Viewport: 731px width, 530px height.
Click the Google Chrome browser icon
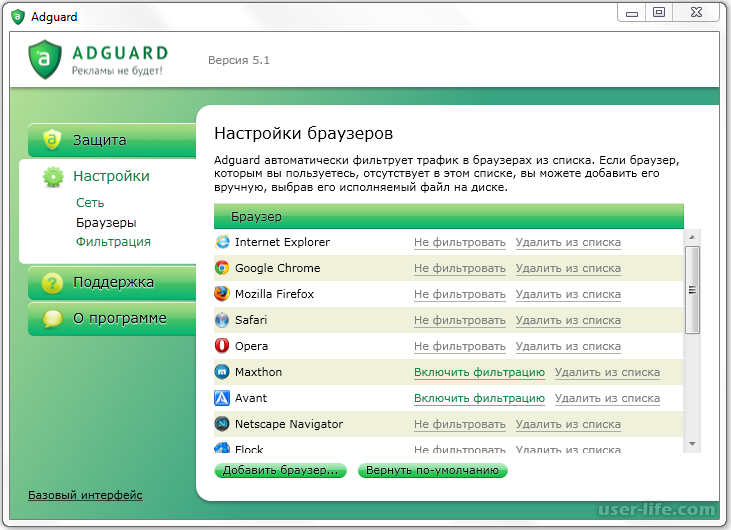[222, 268]
